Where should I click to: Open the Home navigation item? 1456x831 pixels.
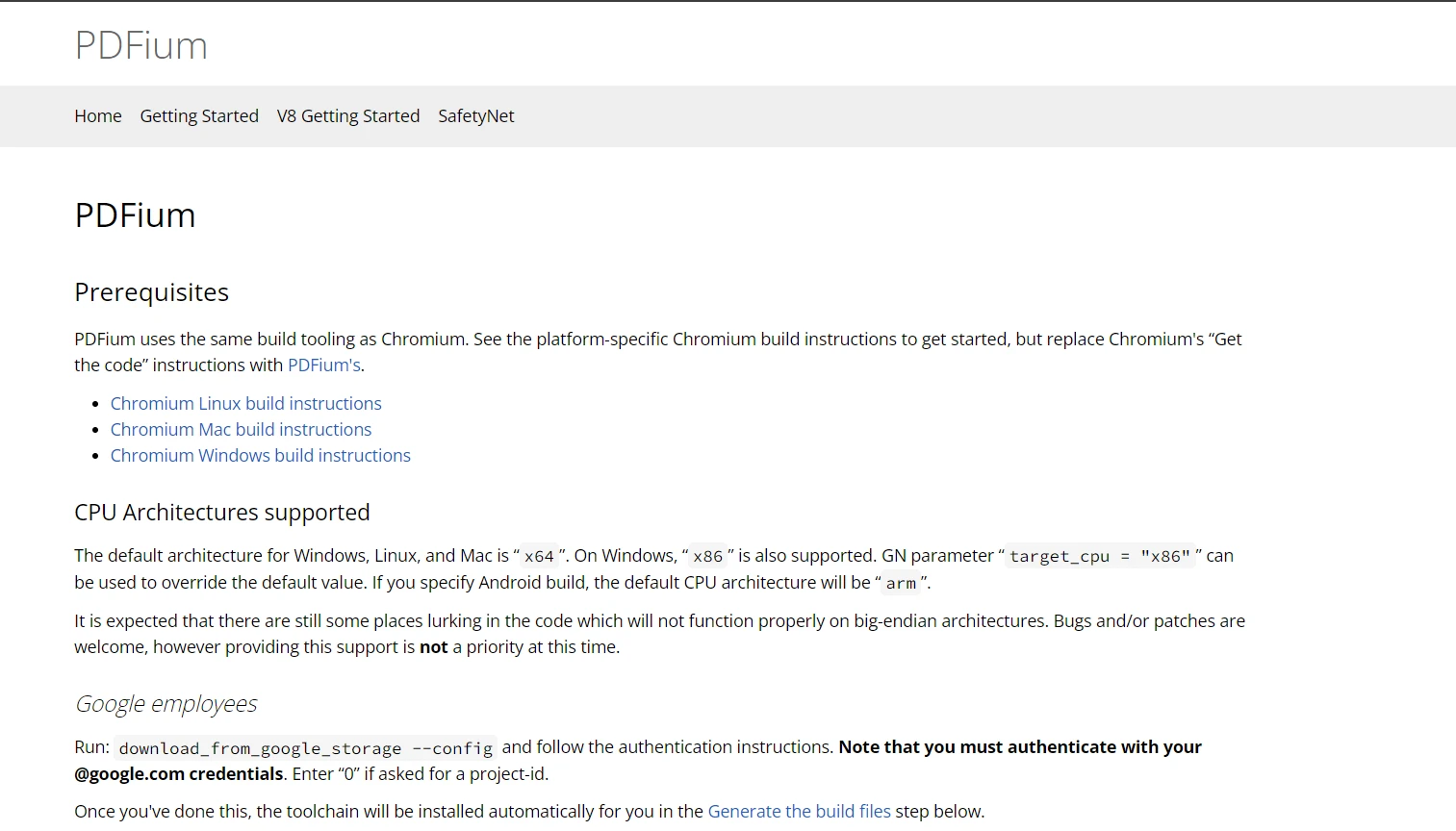(98, 116)
